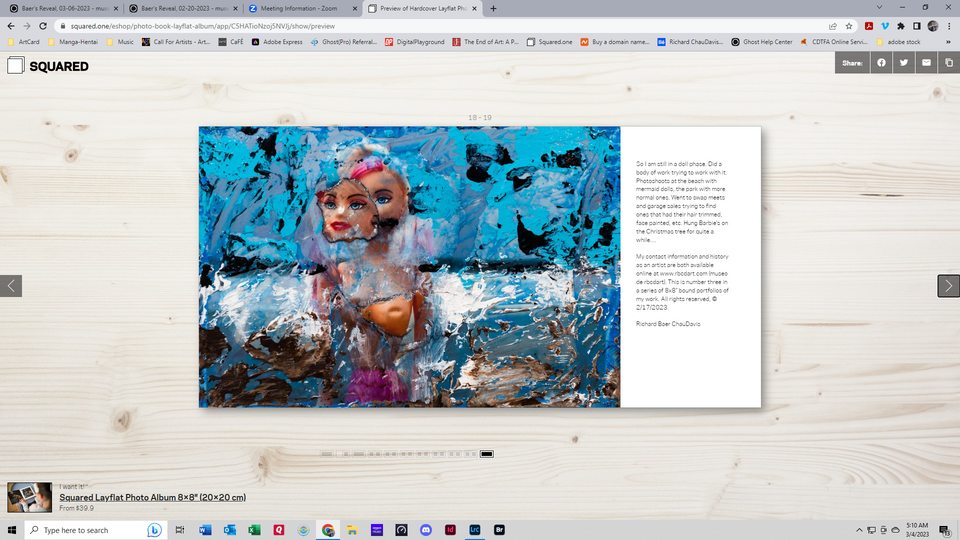This screenshot has height=540, width=960.
Task: Toggle the browser side panel
Action: (917, 26)
